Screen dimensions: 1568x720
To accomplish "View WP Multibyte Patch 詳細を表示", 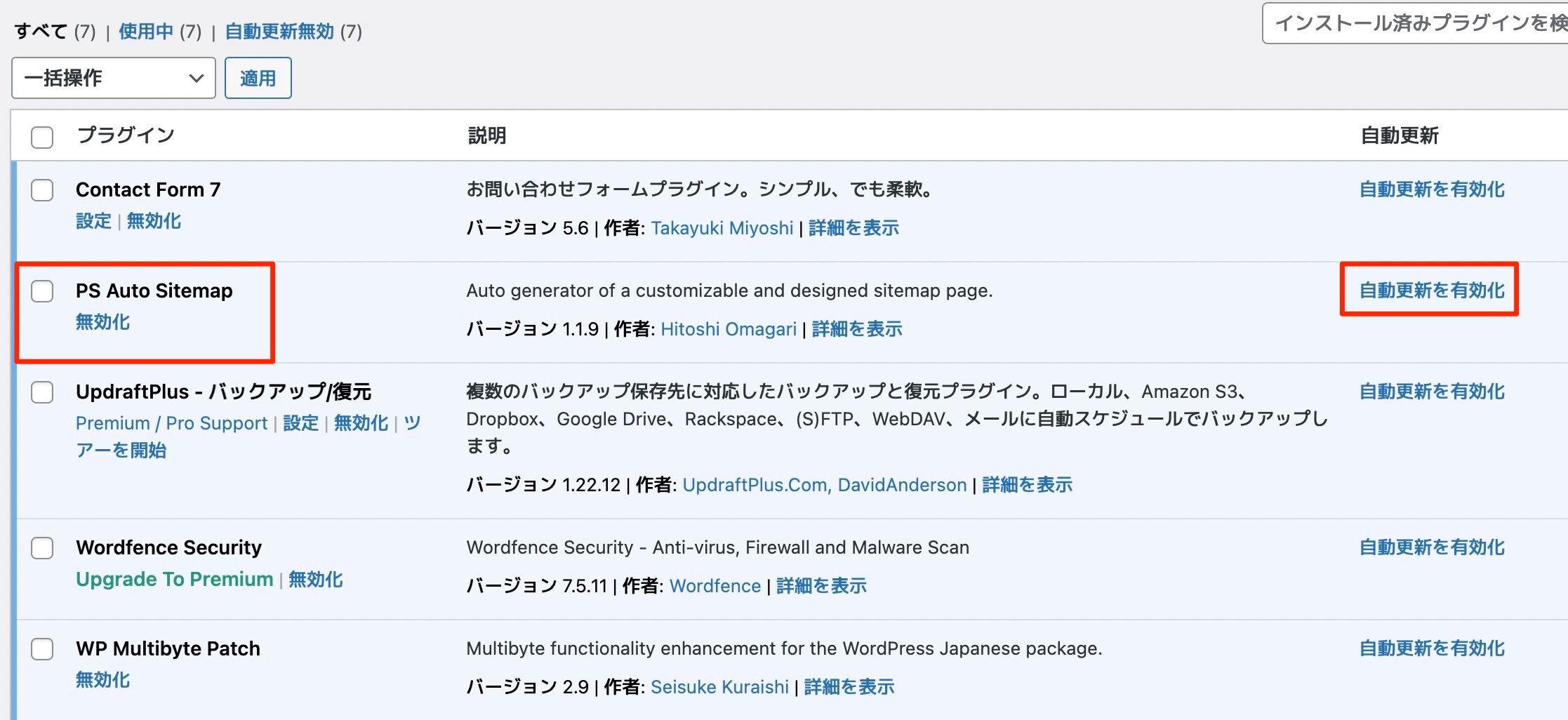I will 849,687.
